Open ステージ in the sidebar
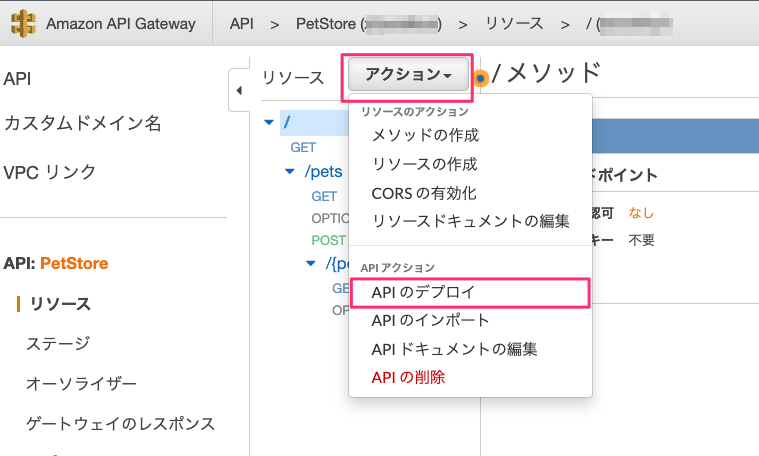 click(58, 344)
